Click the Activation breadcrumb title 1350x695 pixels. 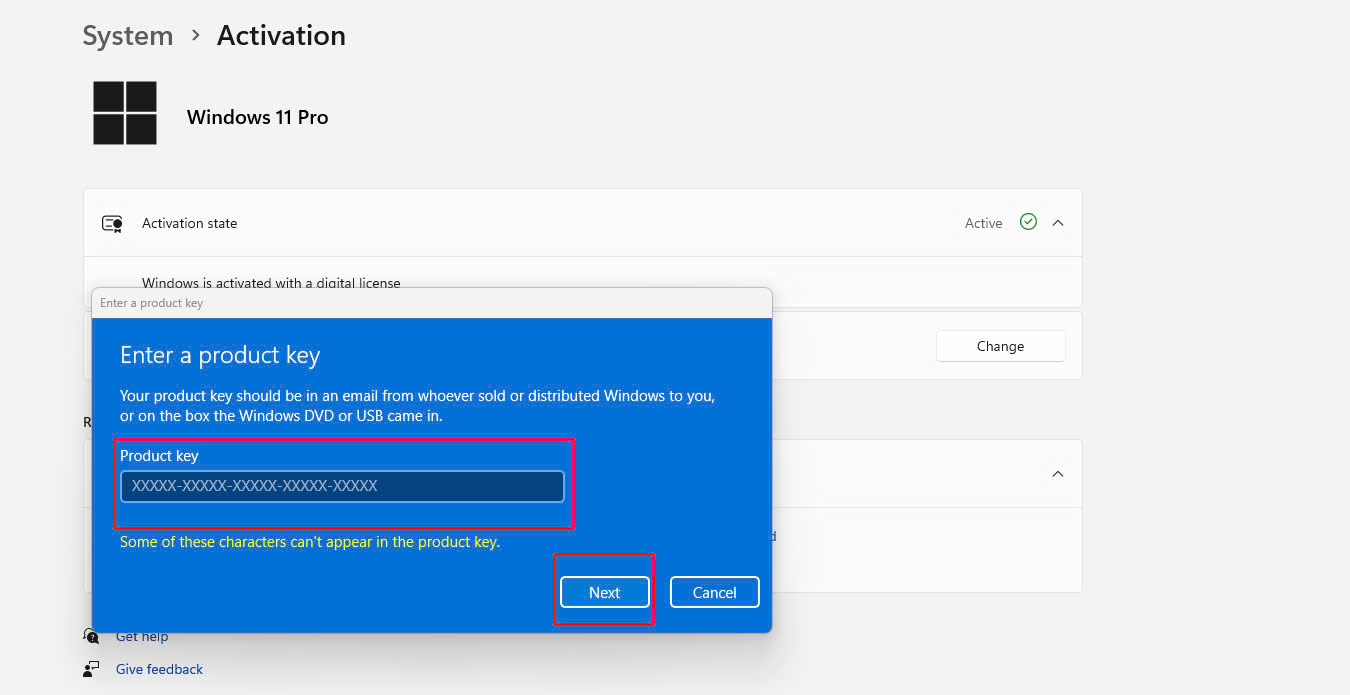point(281,36)
